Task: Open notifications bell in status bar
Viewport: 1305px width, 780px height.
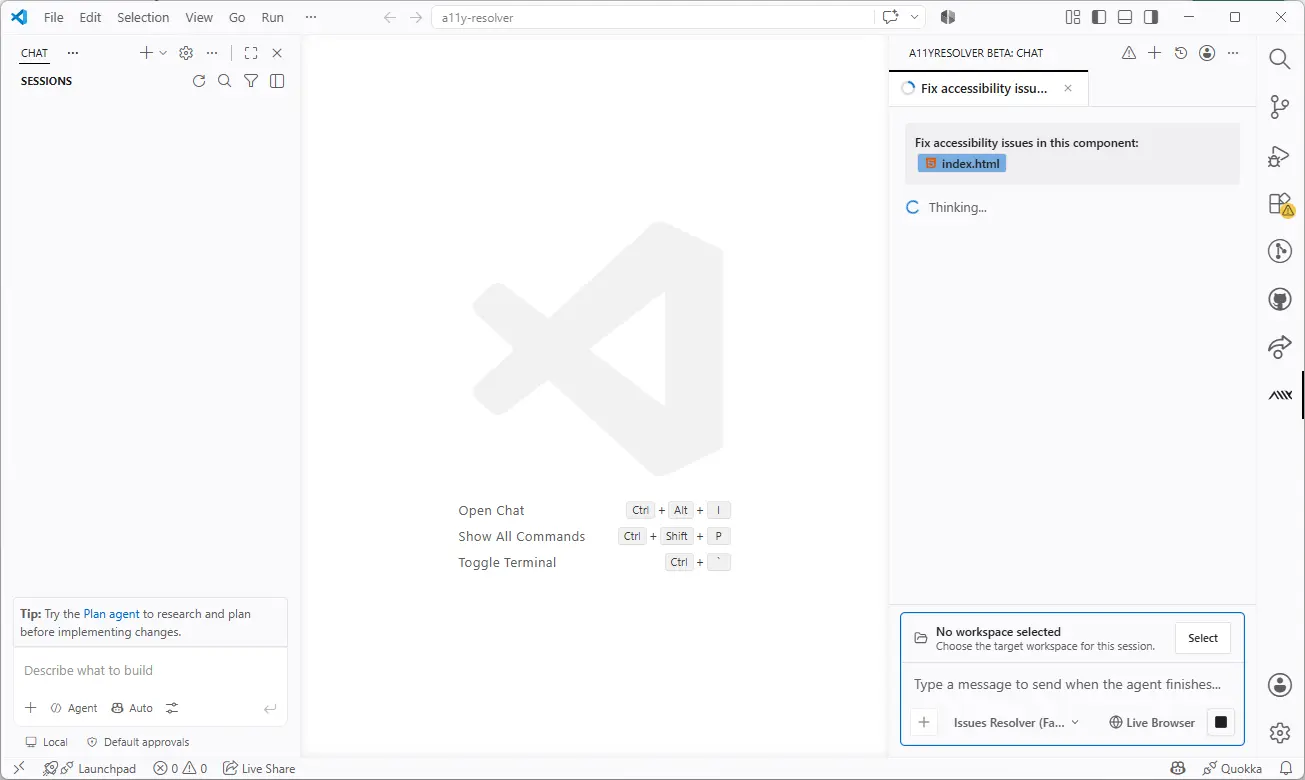Action: [1286, 768]
